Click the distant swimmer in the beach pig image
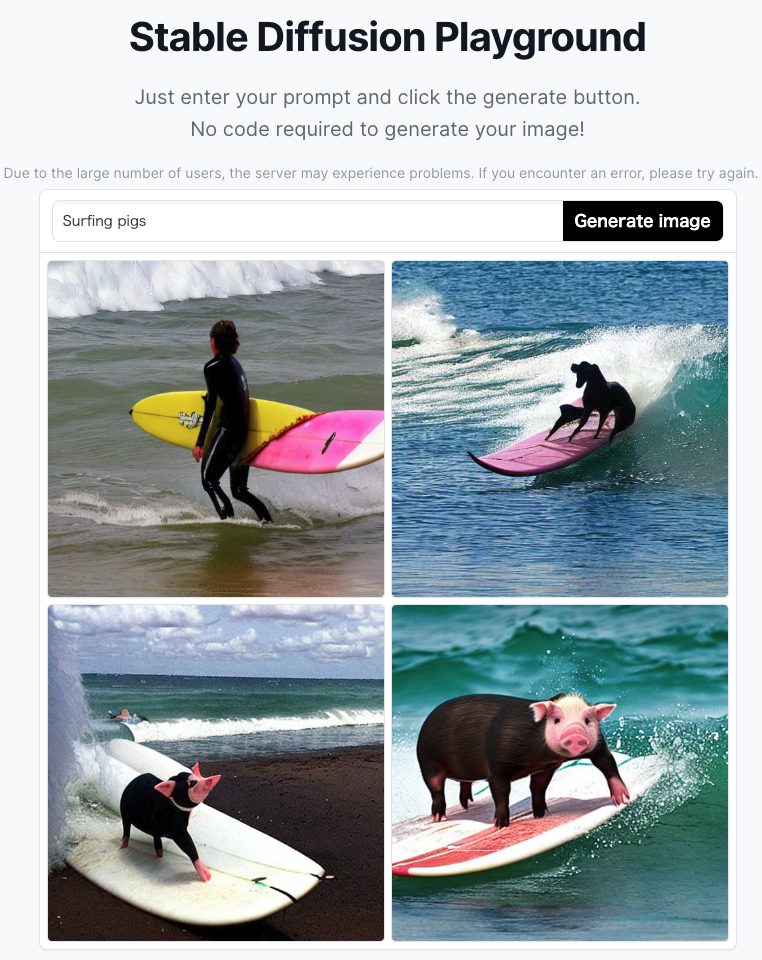 point(127,716)
